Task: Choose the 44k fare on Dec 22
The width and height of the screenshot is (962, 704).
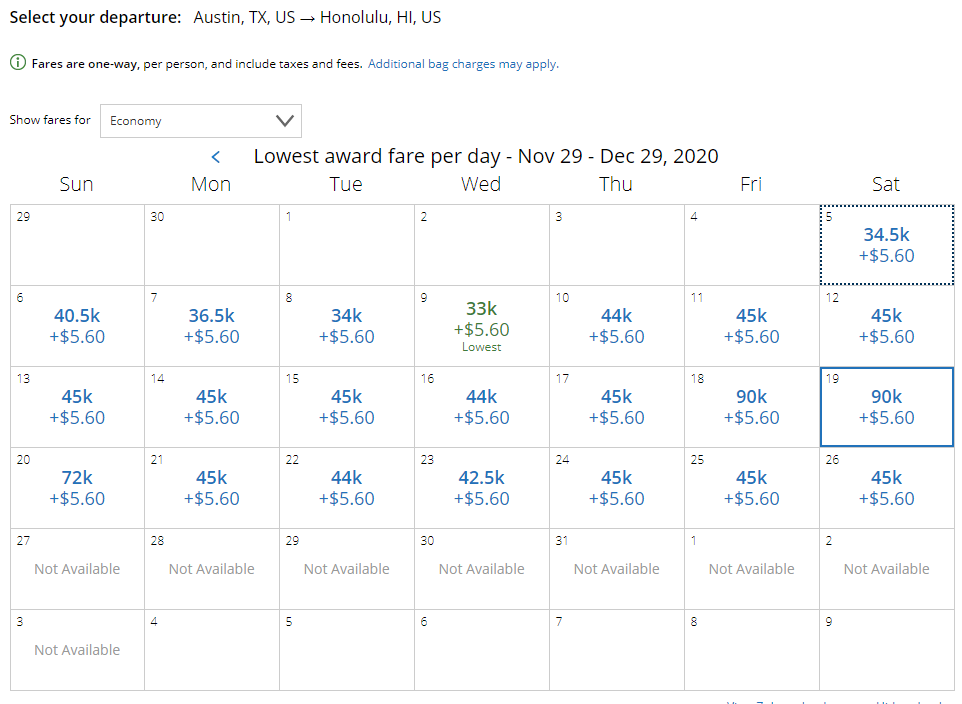Action: tap(347, 488)
